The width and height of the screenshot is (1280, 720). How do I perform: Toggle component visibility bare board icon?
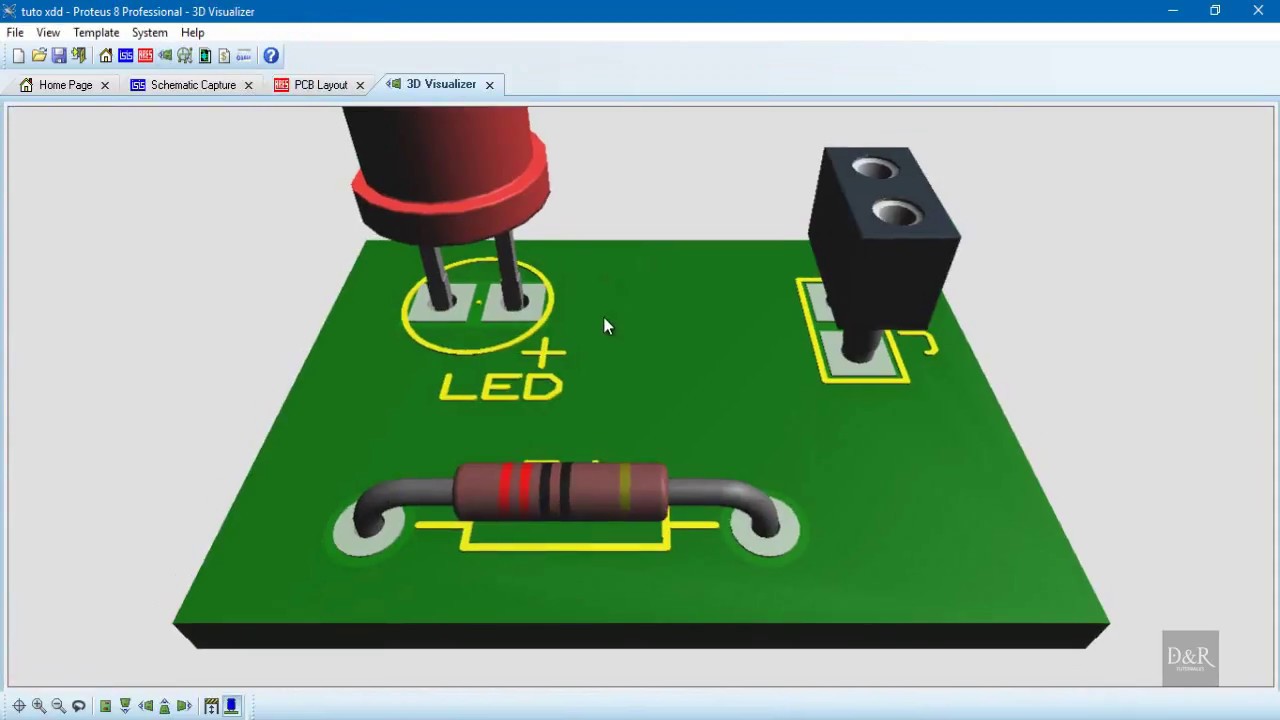[x=231, y=706]
